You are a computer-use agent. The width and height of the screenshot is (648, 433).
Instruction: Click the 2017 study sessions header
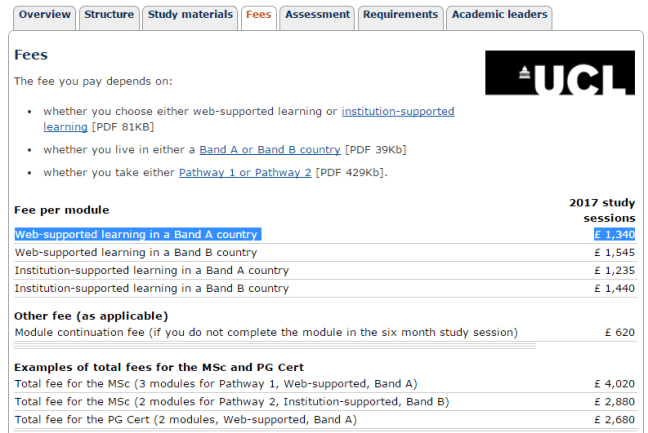[x=602, y=210]
